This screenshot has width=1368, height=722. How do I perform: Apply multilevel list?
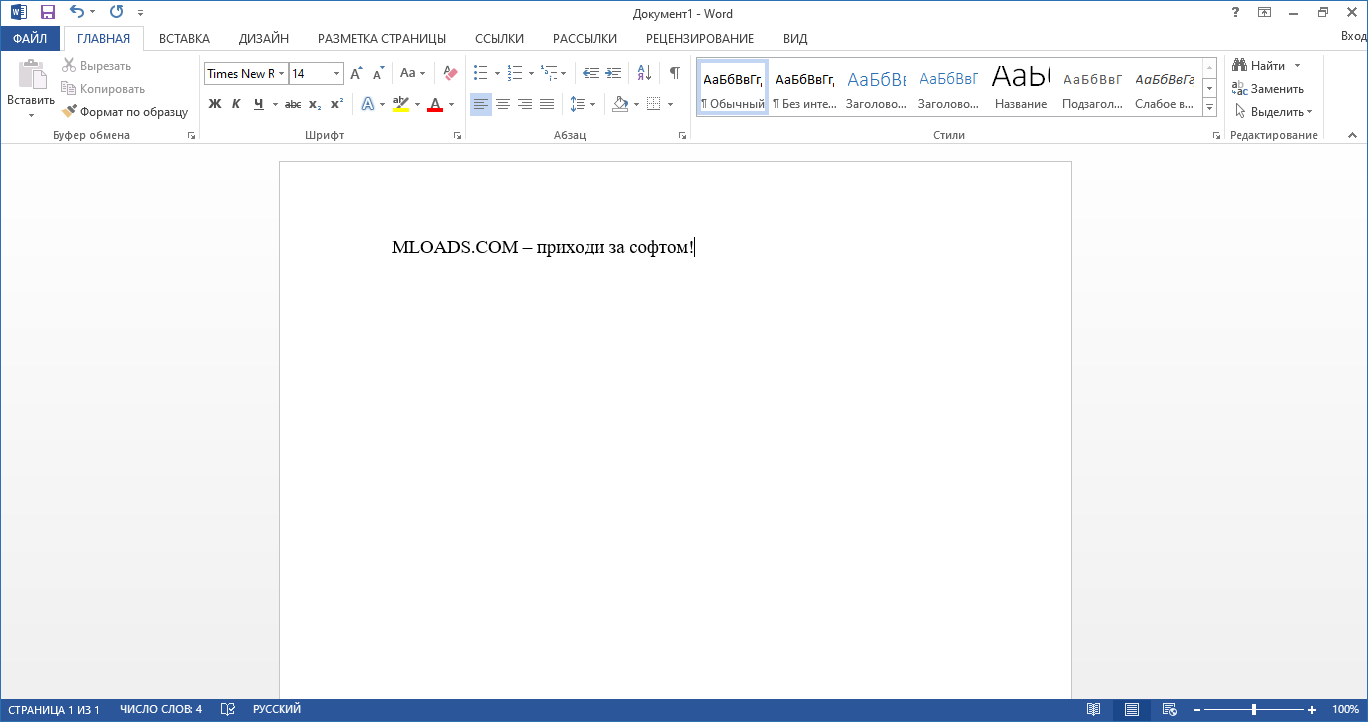[548, 73]
